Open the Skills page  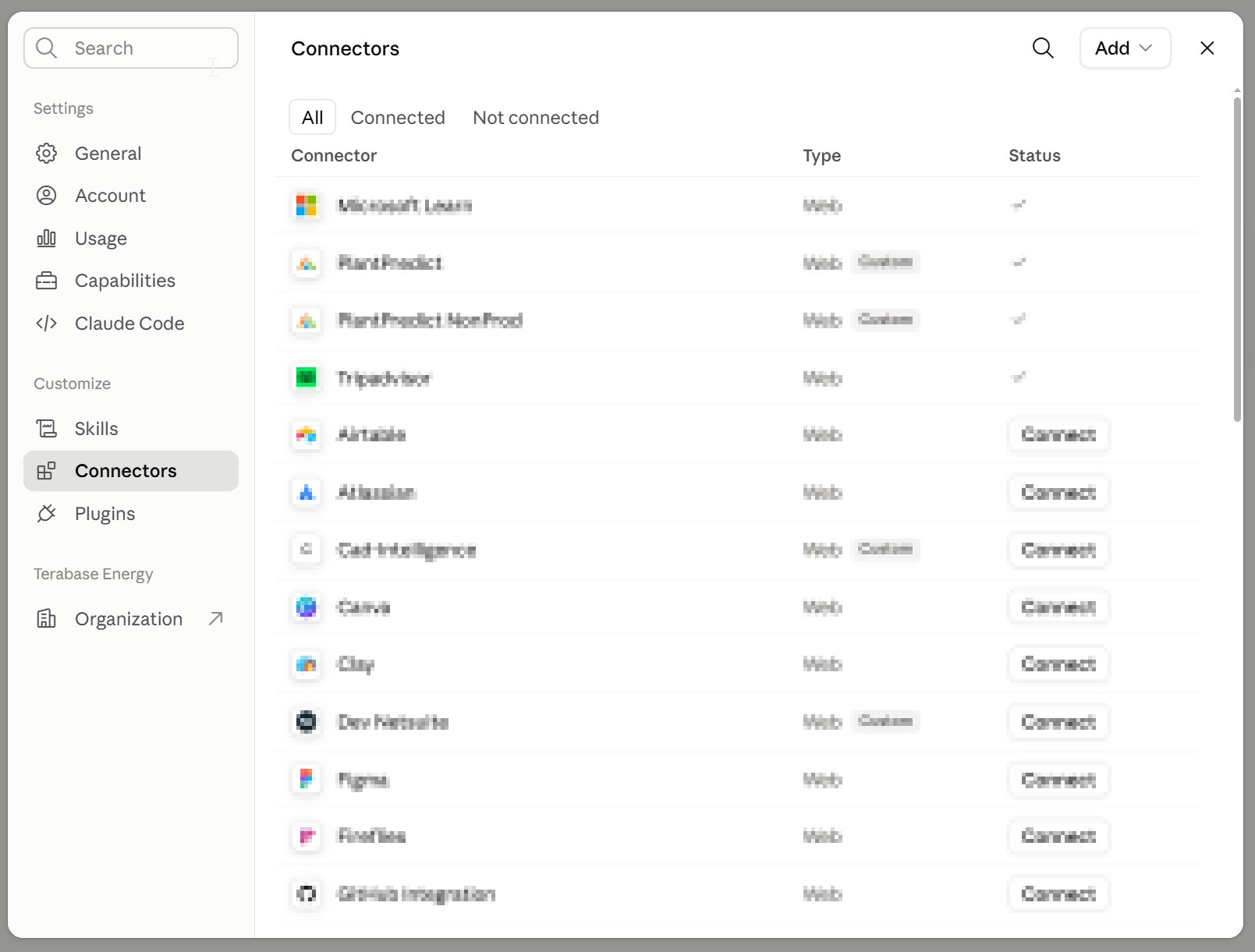[x=131, y=429]
